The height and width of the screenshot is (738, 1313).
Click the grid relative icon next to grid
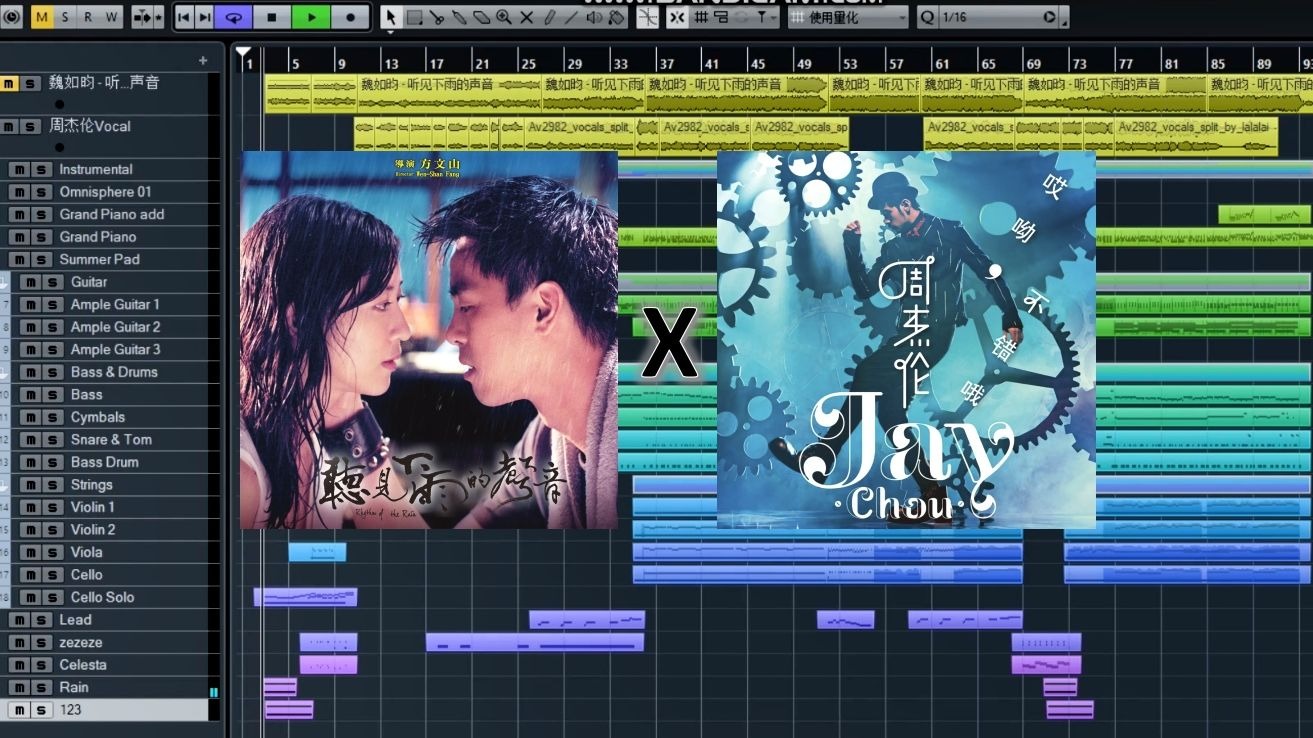(x=721, y=17)
